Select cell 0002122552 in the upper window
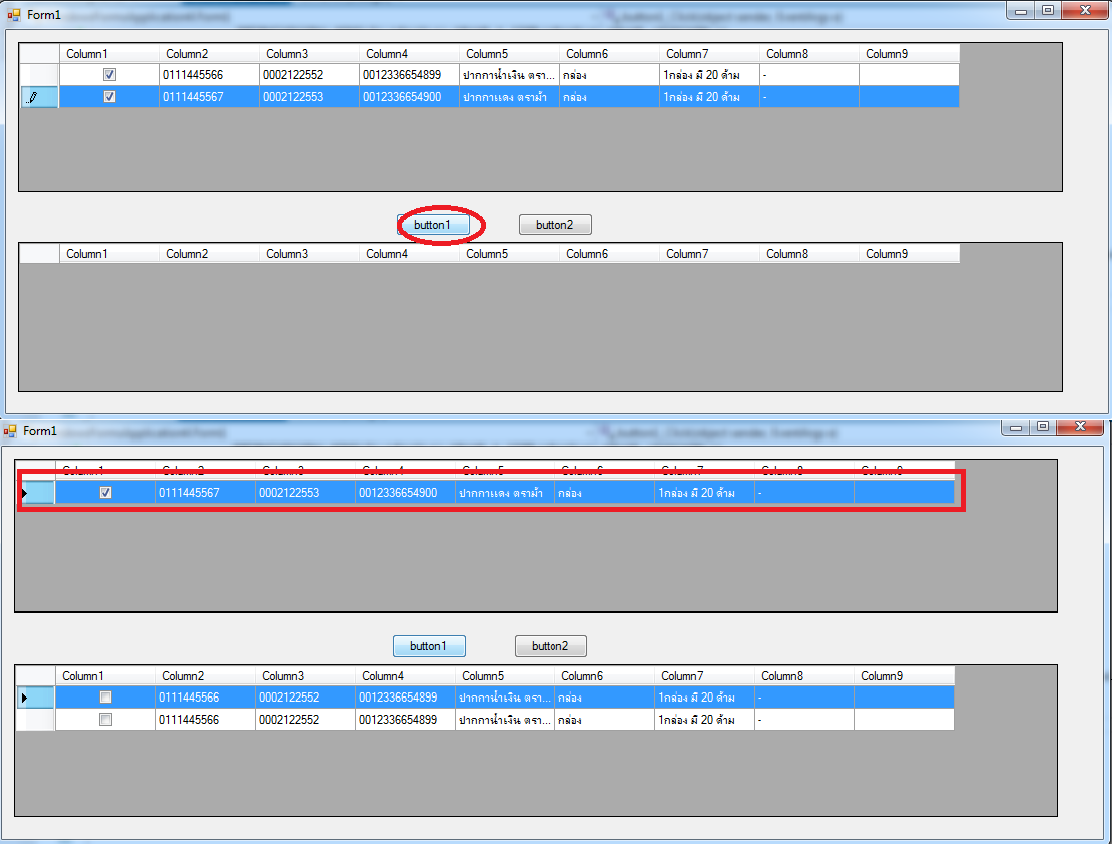The height and width of the screenshot is (844, 1112). pos(309,75)
